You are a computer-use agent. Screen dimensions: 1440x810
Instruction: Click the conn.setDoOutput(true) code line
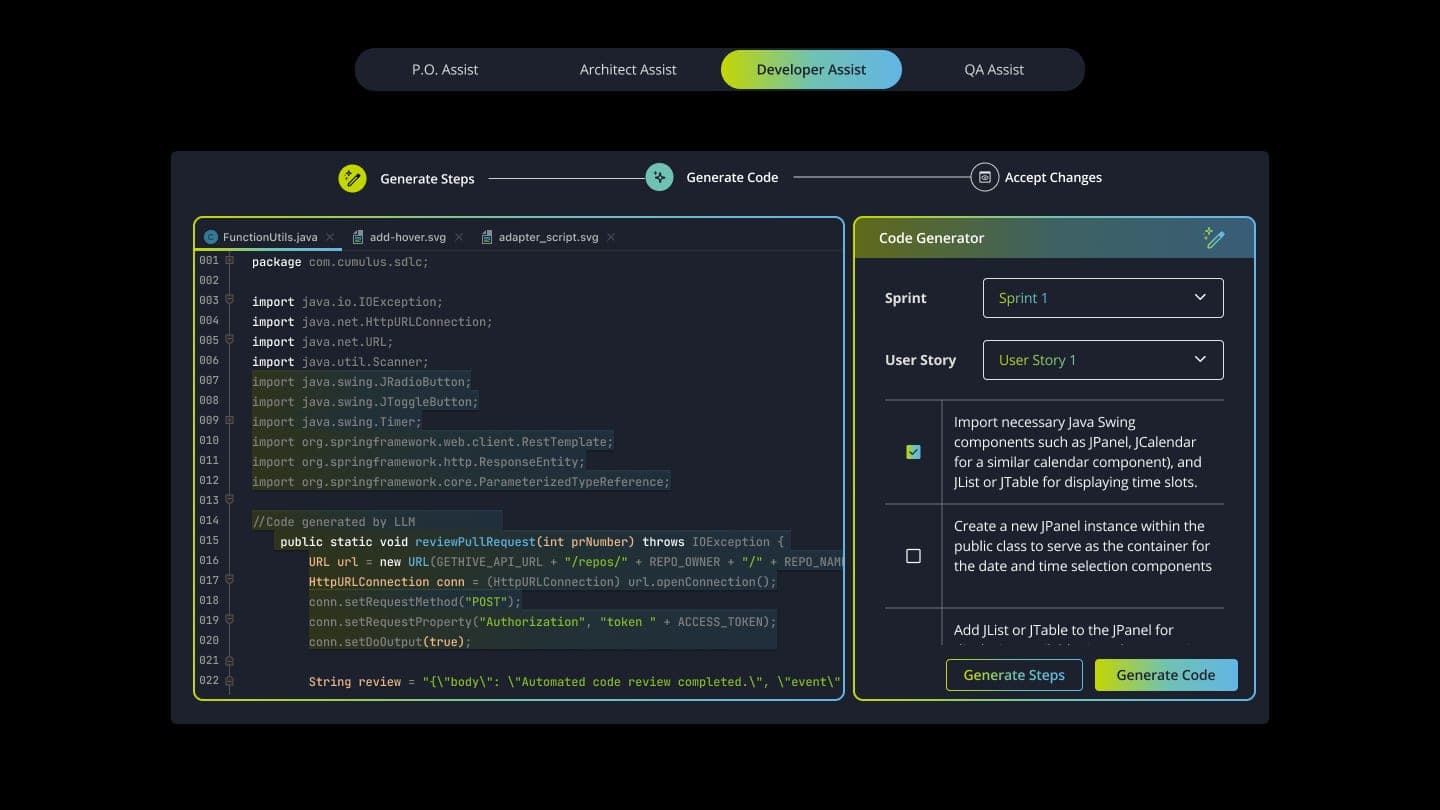click(x=390, y=642)
